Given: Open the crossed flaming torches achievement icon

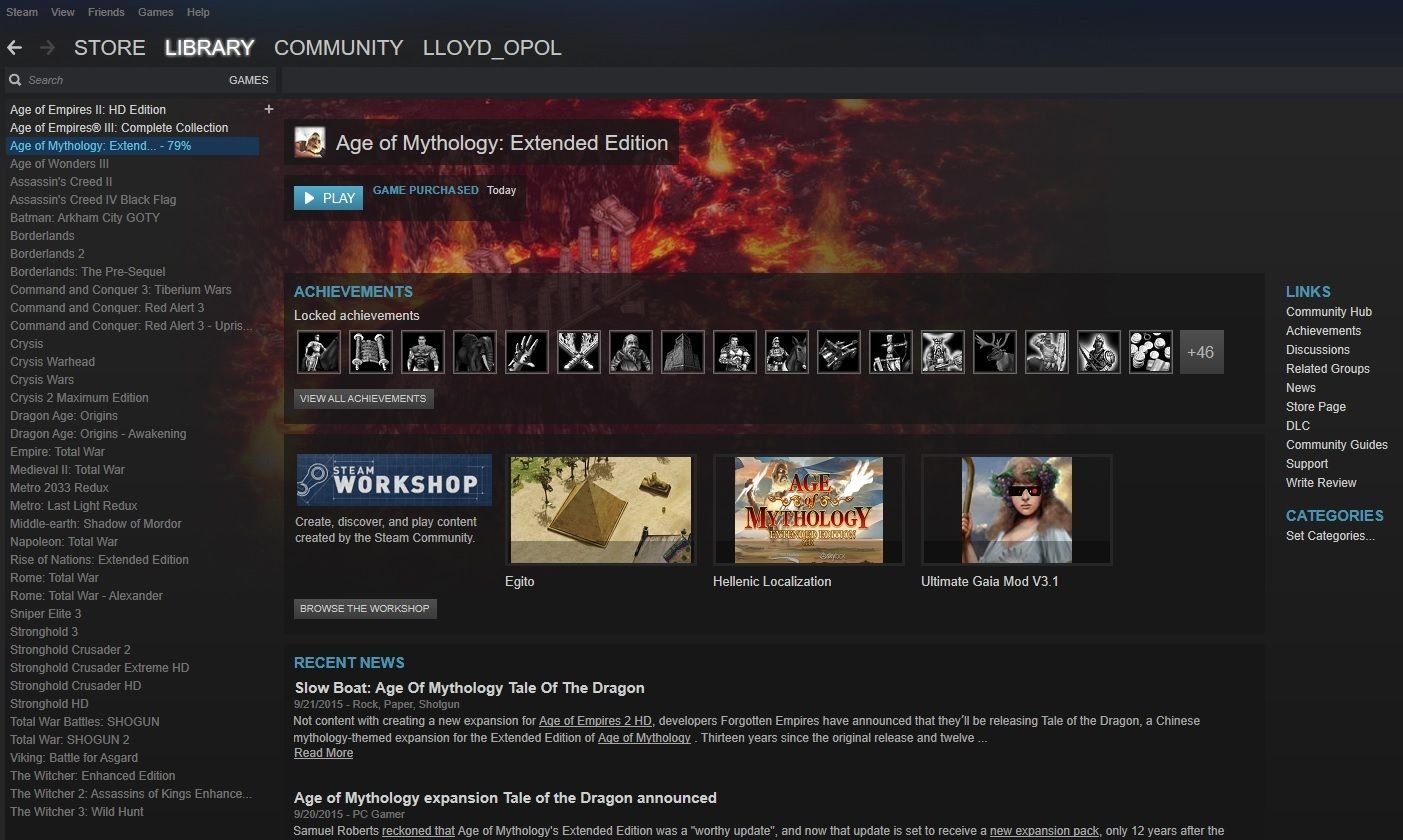Looking at the screenshot, I should [x=579, y=352].
